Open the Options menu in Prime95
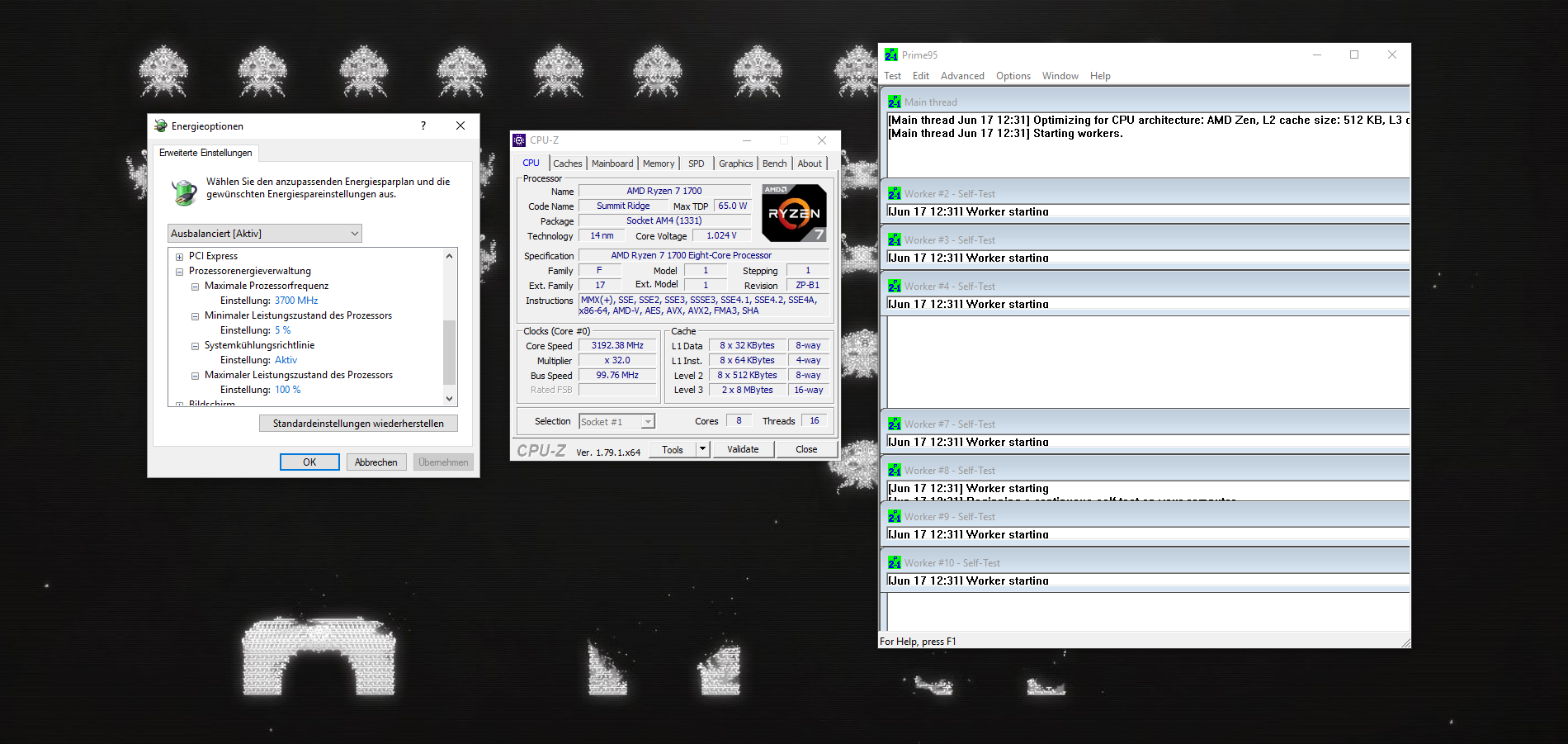This screenshot has height=744, width=1568. point(1013,76)
